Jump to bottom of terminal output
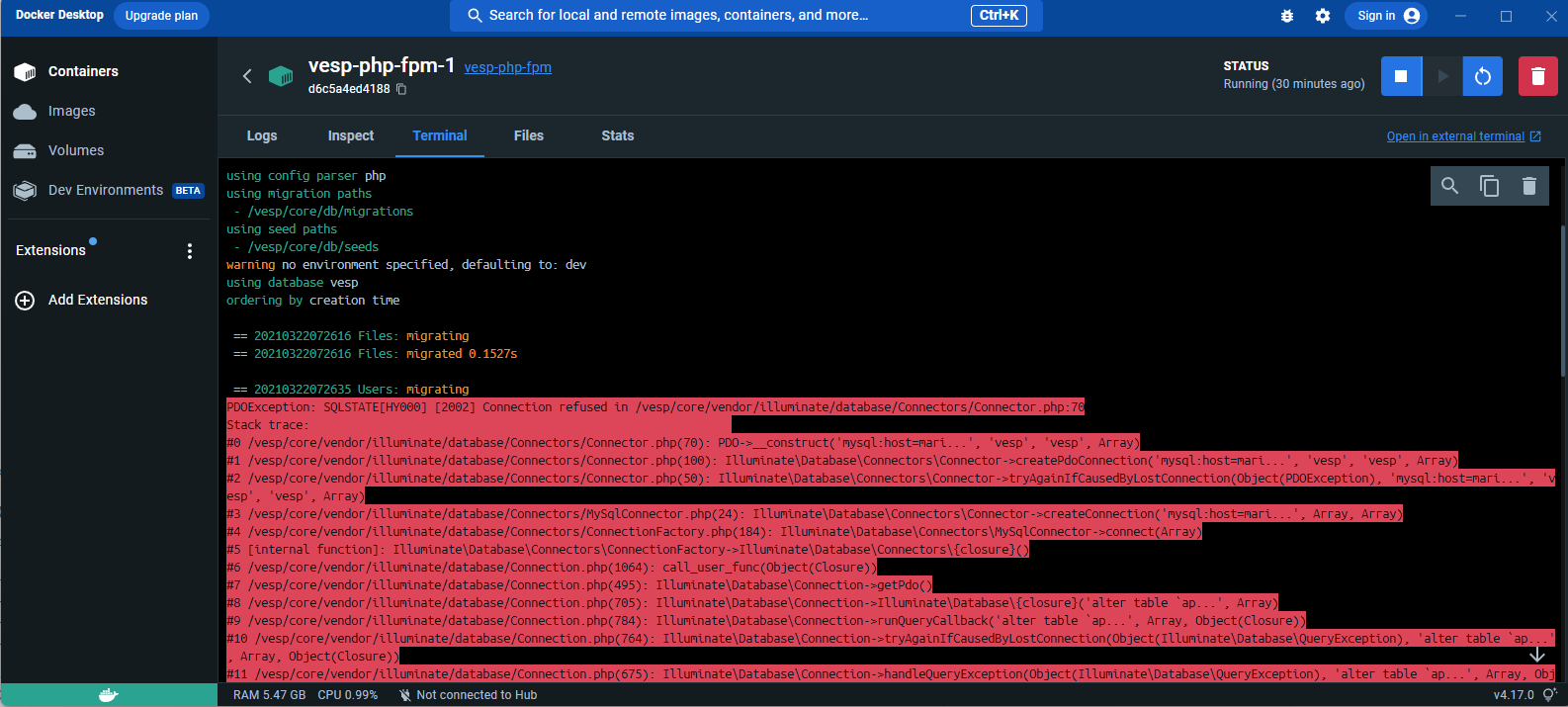The height and width of the screenshot is (707, 1568). (x=1537, y=655)
